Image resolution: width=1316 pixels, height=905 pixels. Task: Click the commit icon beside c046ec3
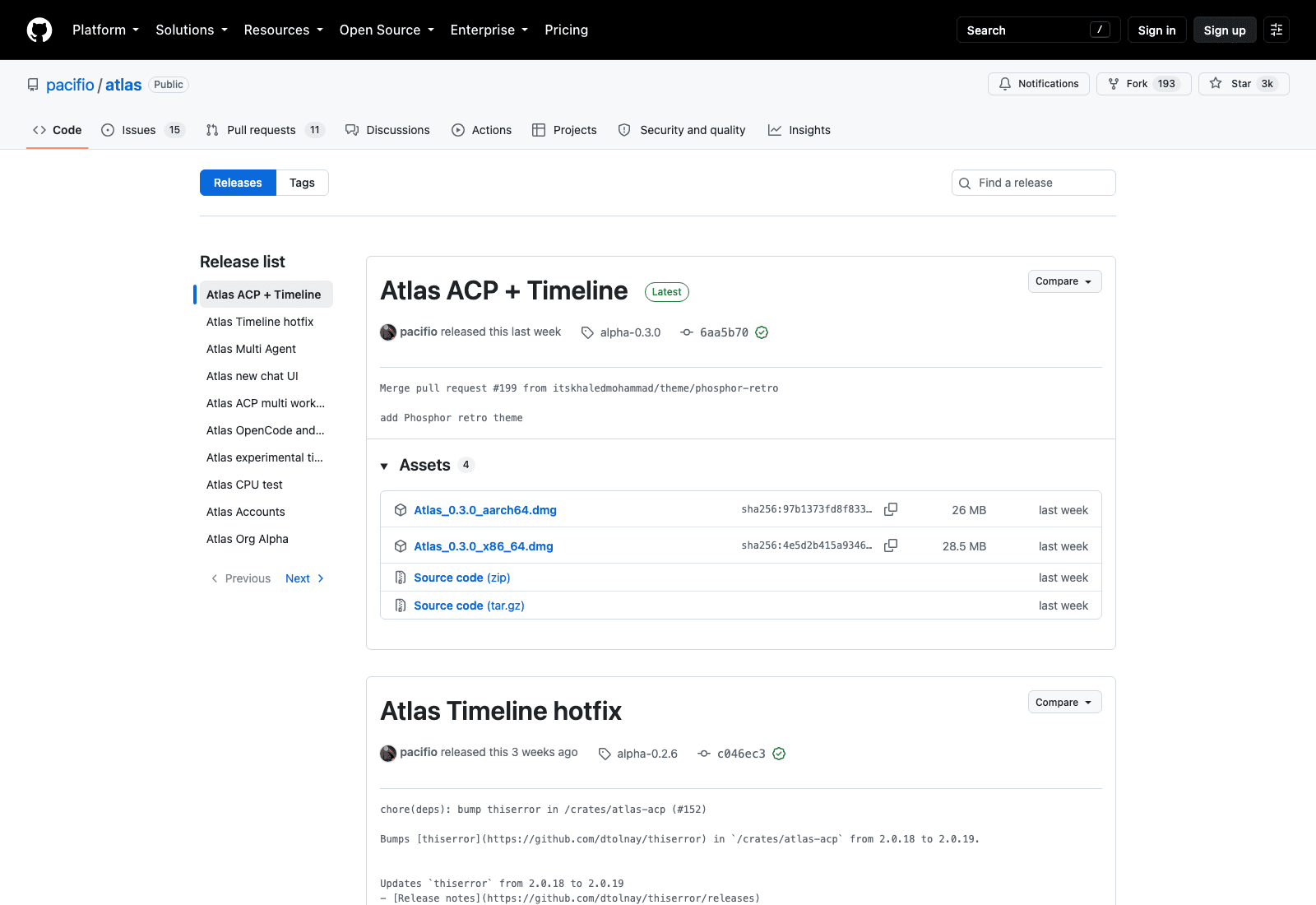pos(704,754)
